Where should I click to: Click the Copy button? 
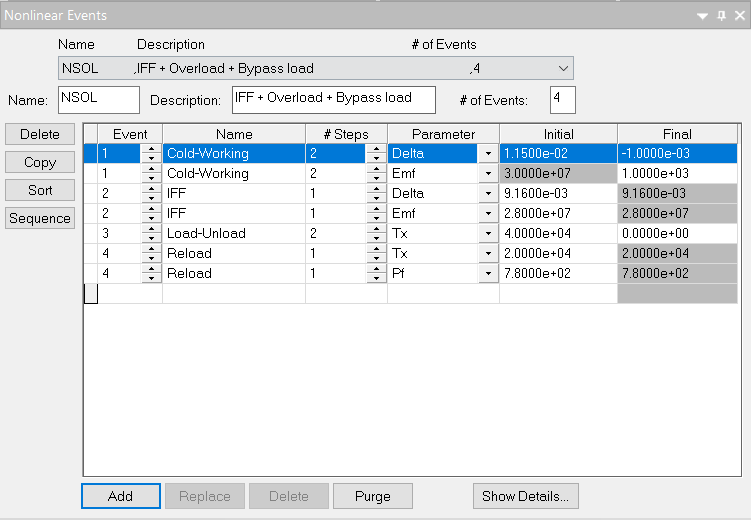click(40, 162)
